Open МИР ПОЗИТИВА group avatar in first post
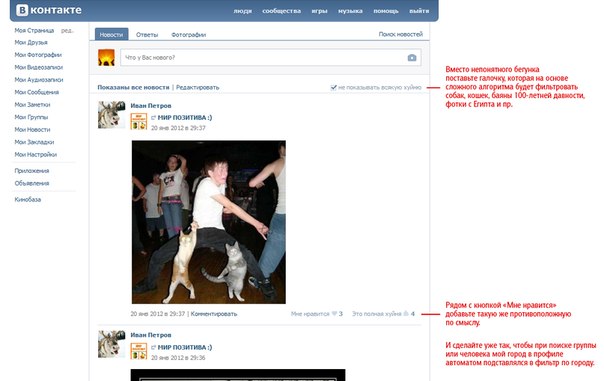 pyautogui.click(x=139, y=121)
